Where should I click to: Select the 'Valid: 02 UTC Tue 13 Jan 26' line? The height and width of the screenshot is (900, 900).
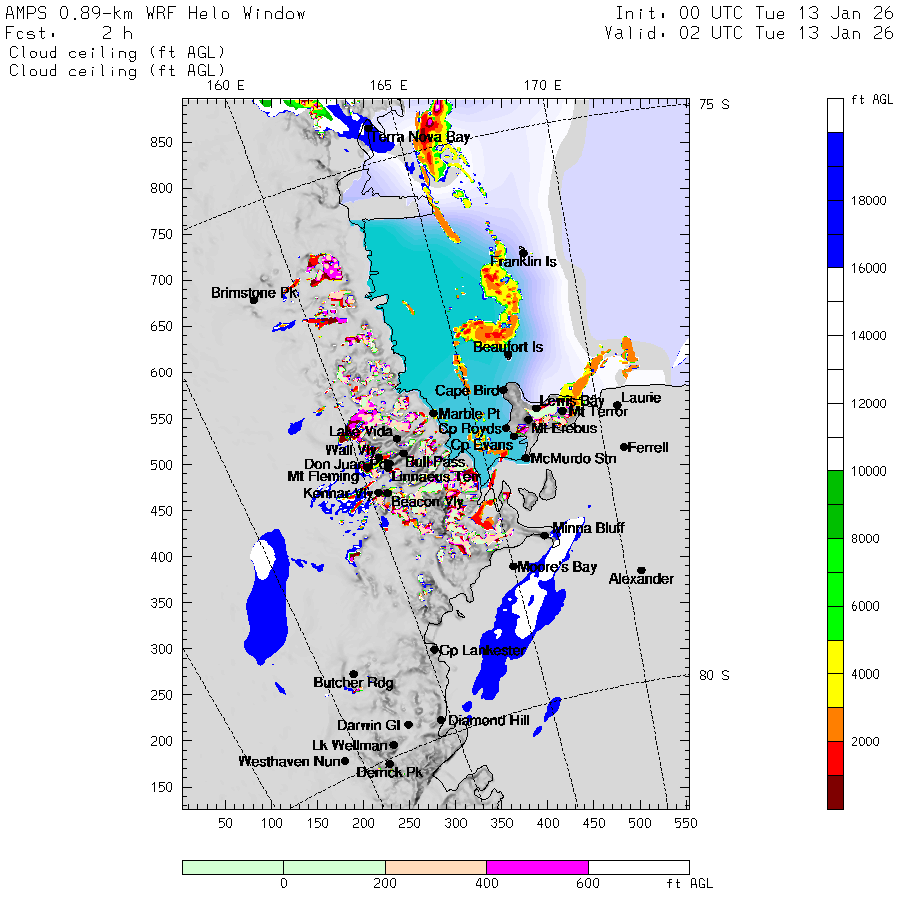749,33
